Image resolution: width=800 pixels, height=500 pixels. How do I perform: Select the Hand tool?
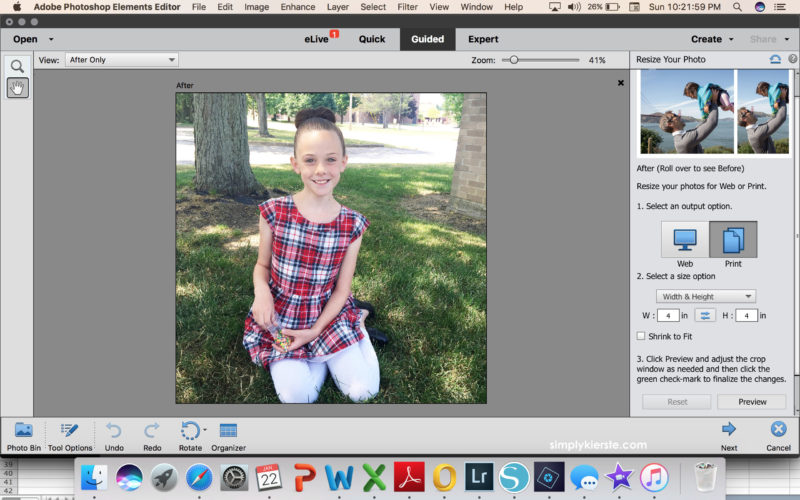click(x=17, y=88)
